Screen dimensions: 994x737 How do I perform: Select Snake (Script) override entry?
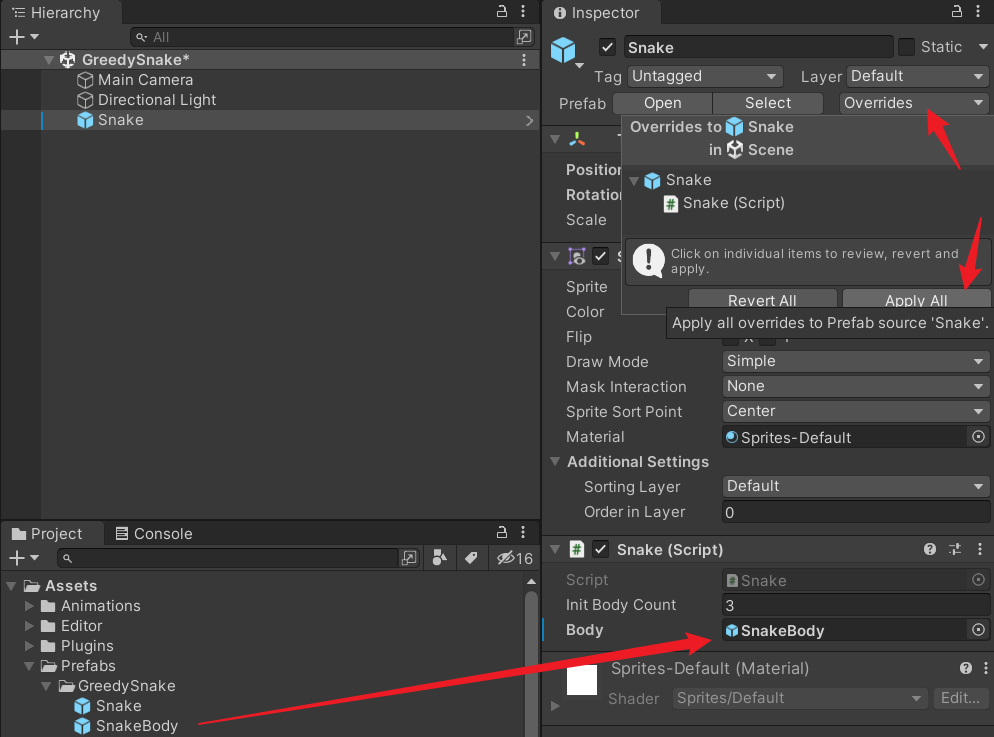pos(724,203)
